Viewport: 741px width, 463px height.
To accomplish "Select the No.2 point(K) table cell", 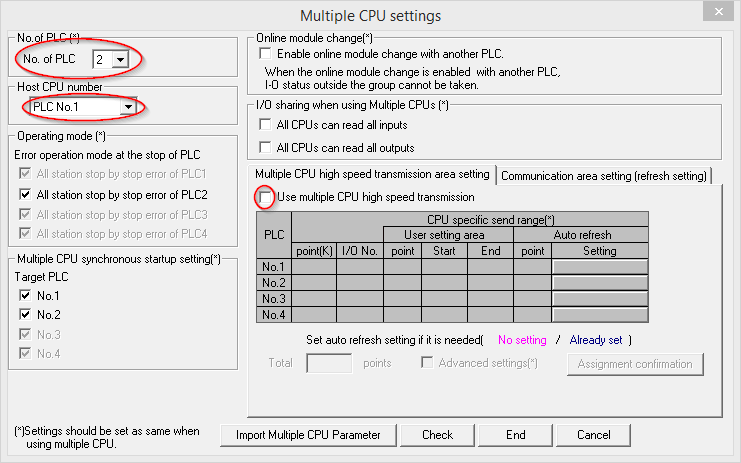I will [x=314, y=282].
